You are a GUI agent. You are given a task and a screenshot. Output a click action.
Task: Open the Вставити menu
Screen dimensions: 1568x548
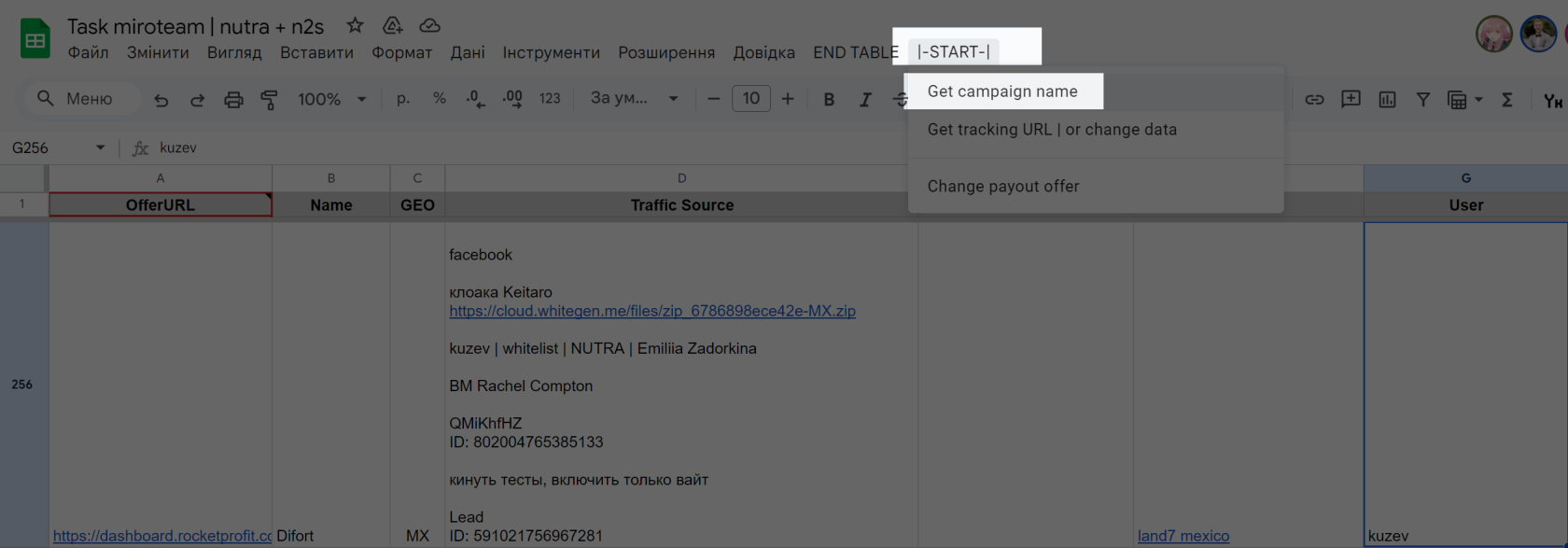click(316, 52)
